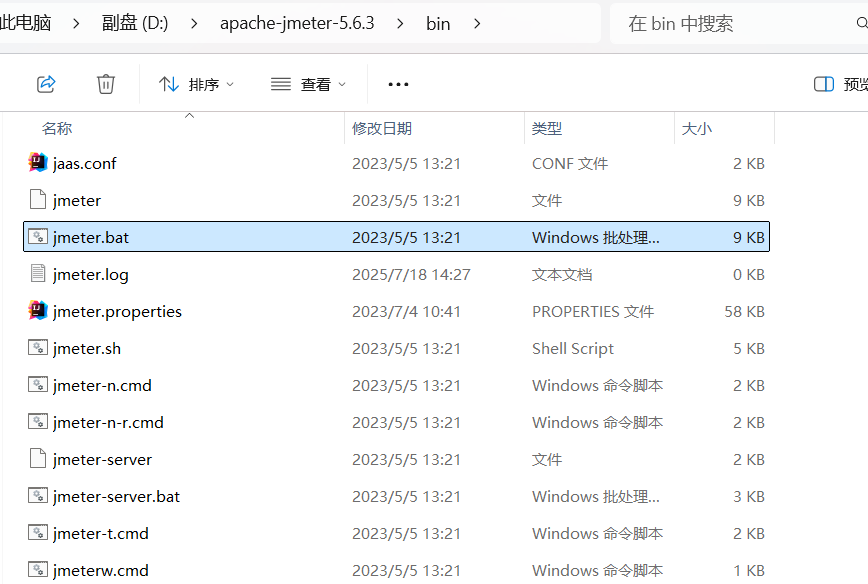868x584 pixels.
Task: Click '0 KB' size of jmeter.log
Action: coord(749,275)
